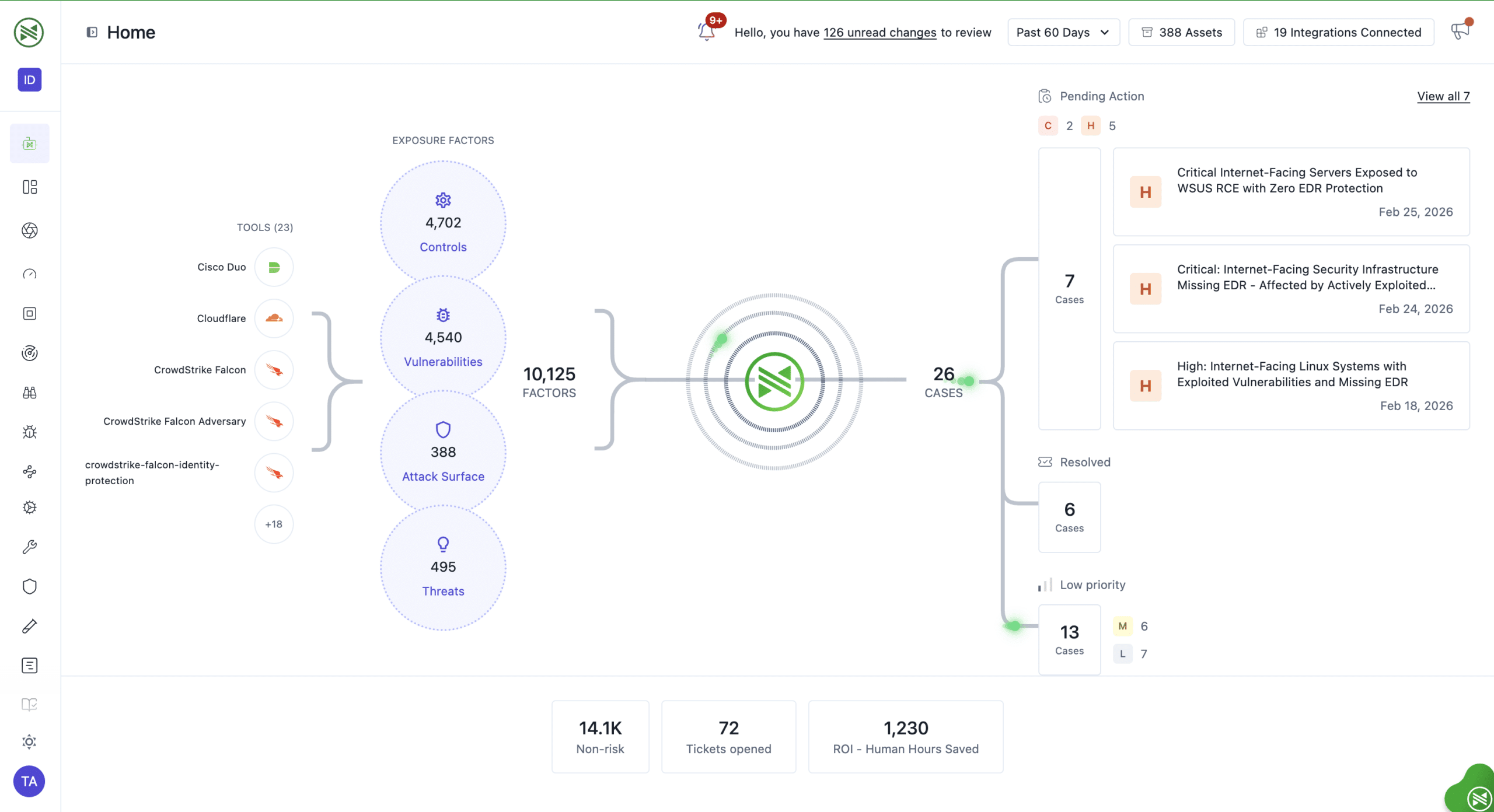Expand the +18 more tools bubble
The height and width of the screenshot is (812, 1494).
pos(274,524)
